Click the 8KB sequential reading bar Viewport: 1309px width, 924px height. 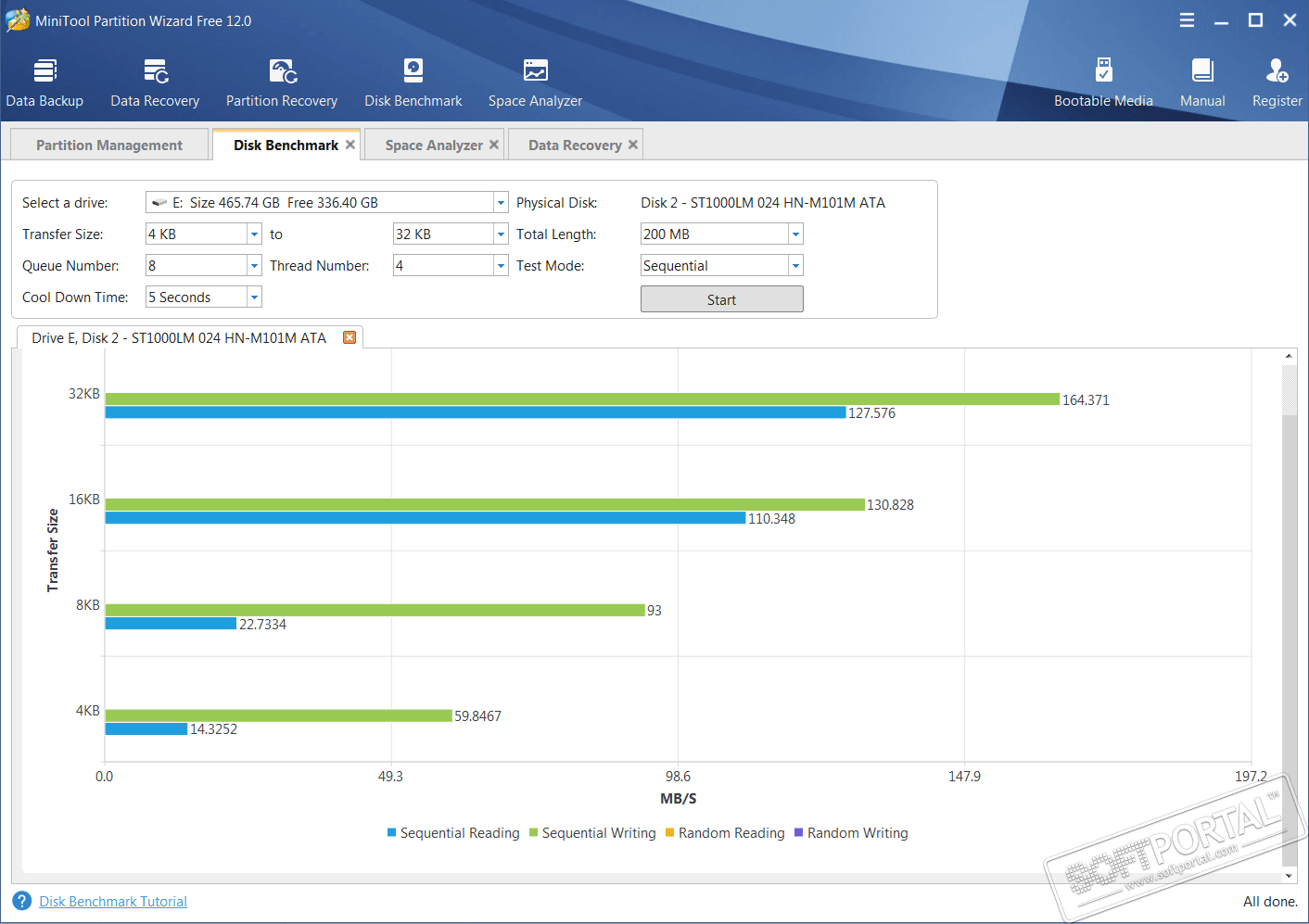click(x=171, y=624)
